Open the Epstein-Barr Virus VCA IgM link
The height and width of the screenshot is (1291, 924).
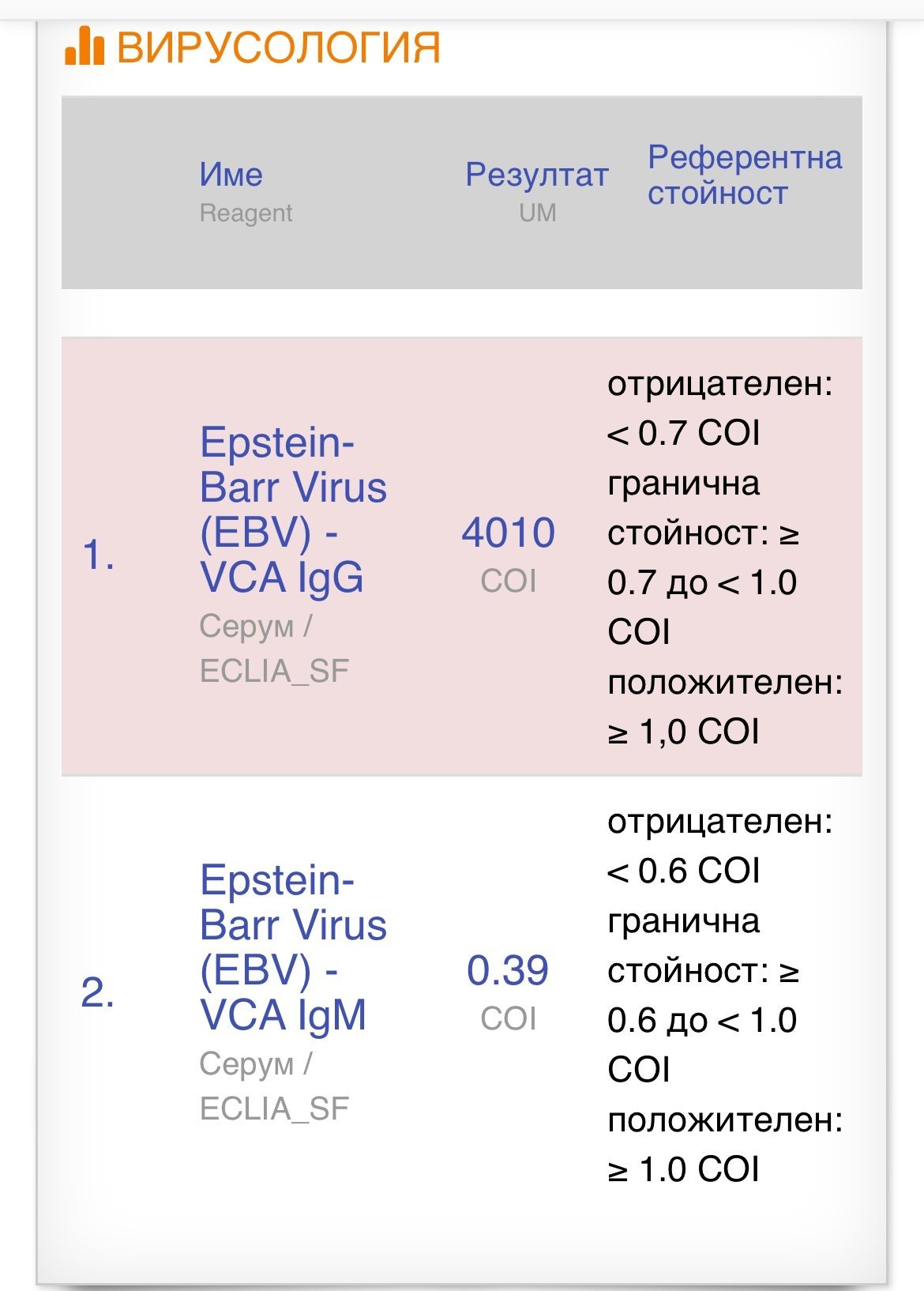pos(293,947)
